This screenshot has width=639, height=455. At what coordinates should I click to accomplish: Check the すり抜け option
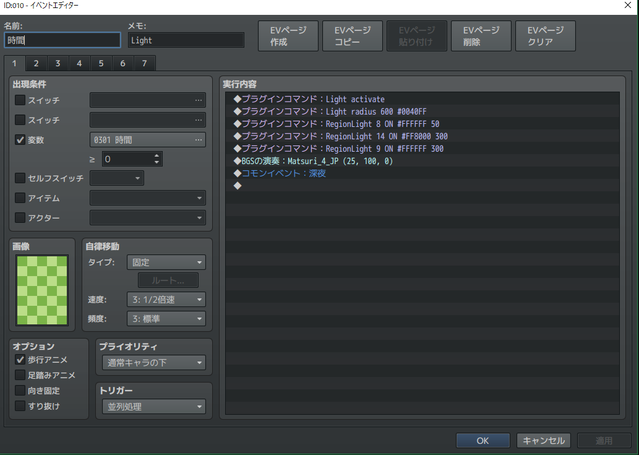[20, 406]
